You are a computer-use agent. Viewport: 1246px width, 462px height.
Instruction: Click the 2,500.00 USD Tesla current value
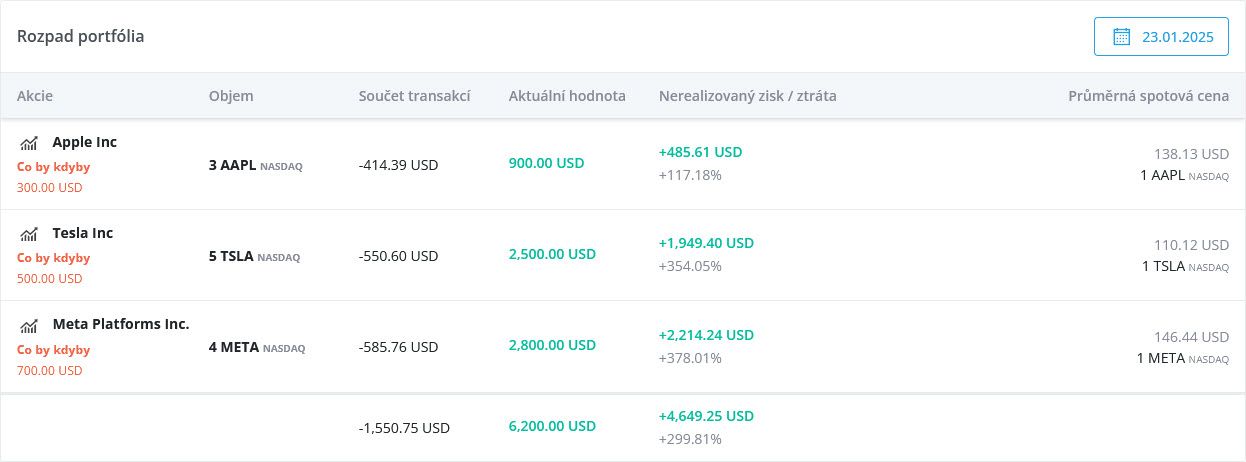tap(552, 254)
